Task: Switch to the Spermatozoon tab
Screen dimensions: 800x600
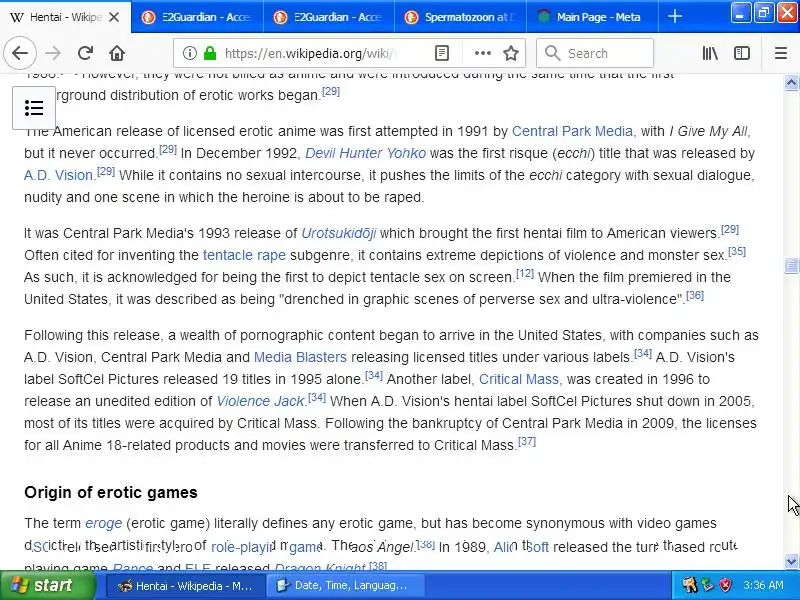Action: coord(460,17)
